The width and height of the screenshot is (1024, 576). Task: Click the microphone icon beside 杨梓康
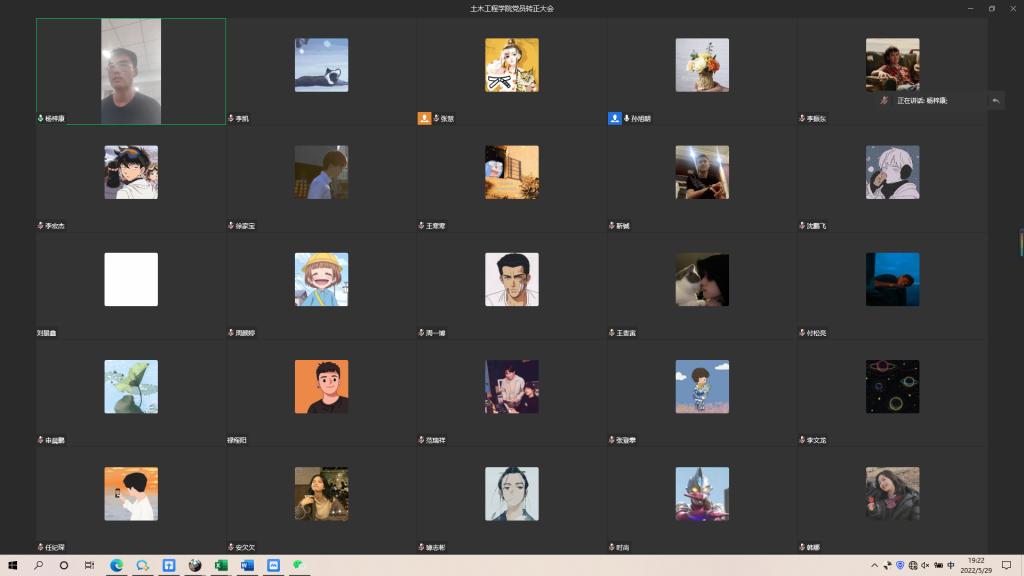[40, 118]
